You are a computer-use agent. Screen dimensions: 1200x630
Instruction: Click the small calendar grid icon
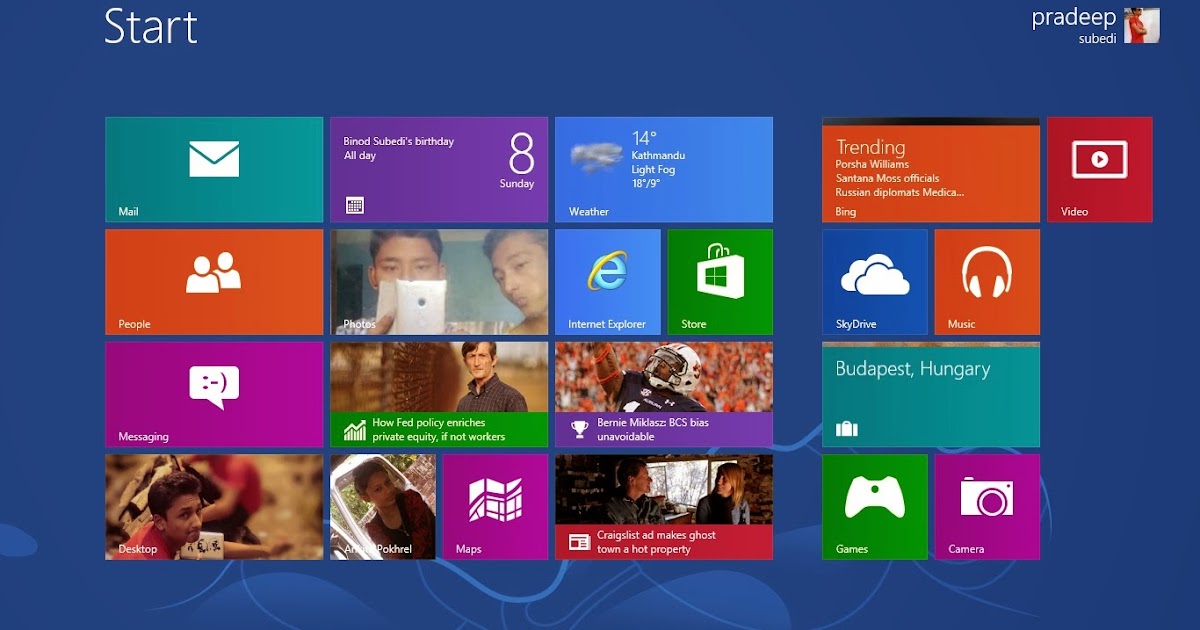pos(355,205)
